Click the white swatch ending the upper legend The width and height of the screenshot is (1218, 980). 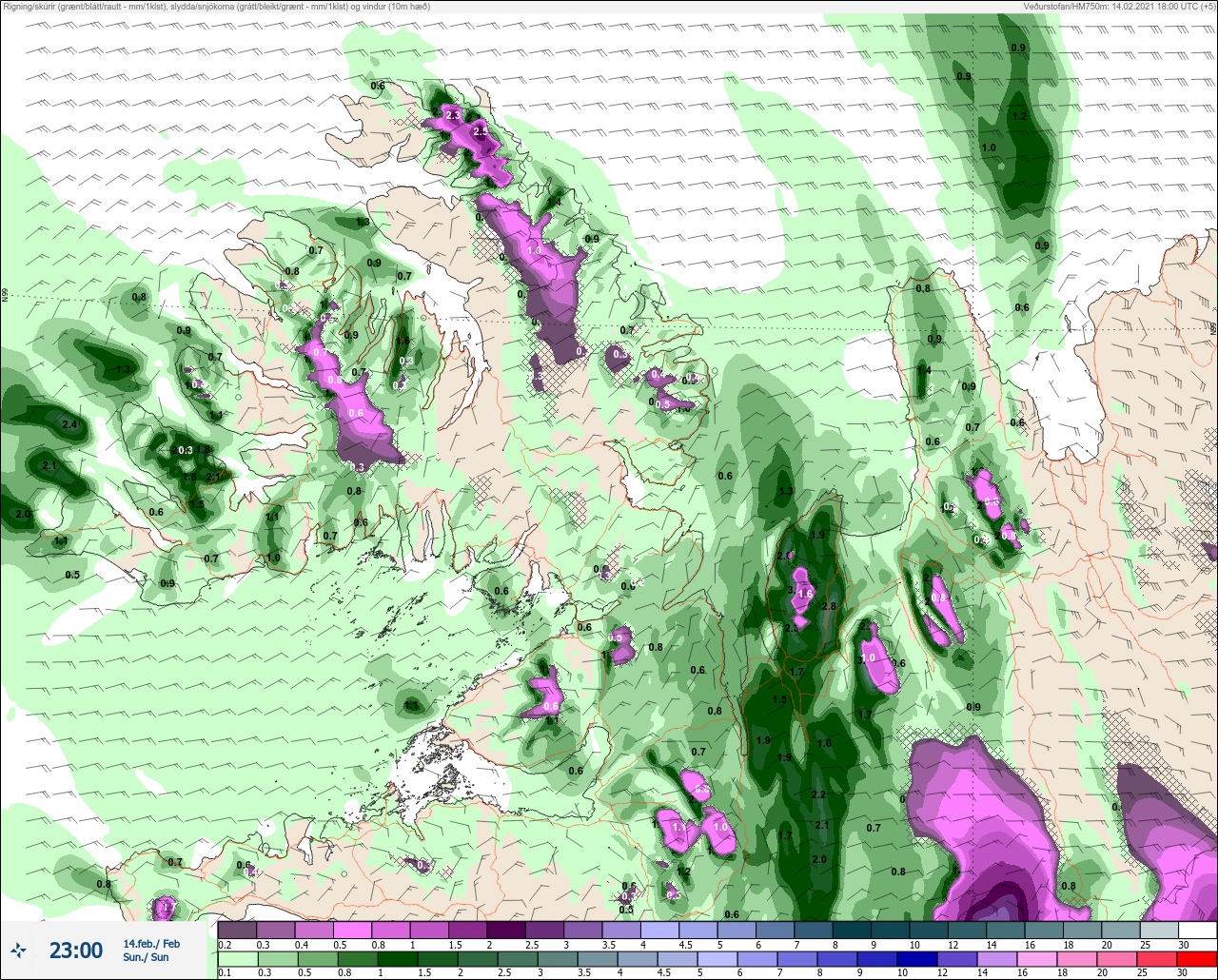tap(1197, 930)
